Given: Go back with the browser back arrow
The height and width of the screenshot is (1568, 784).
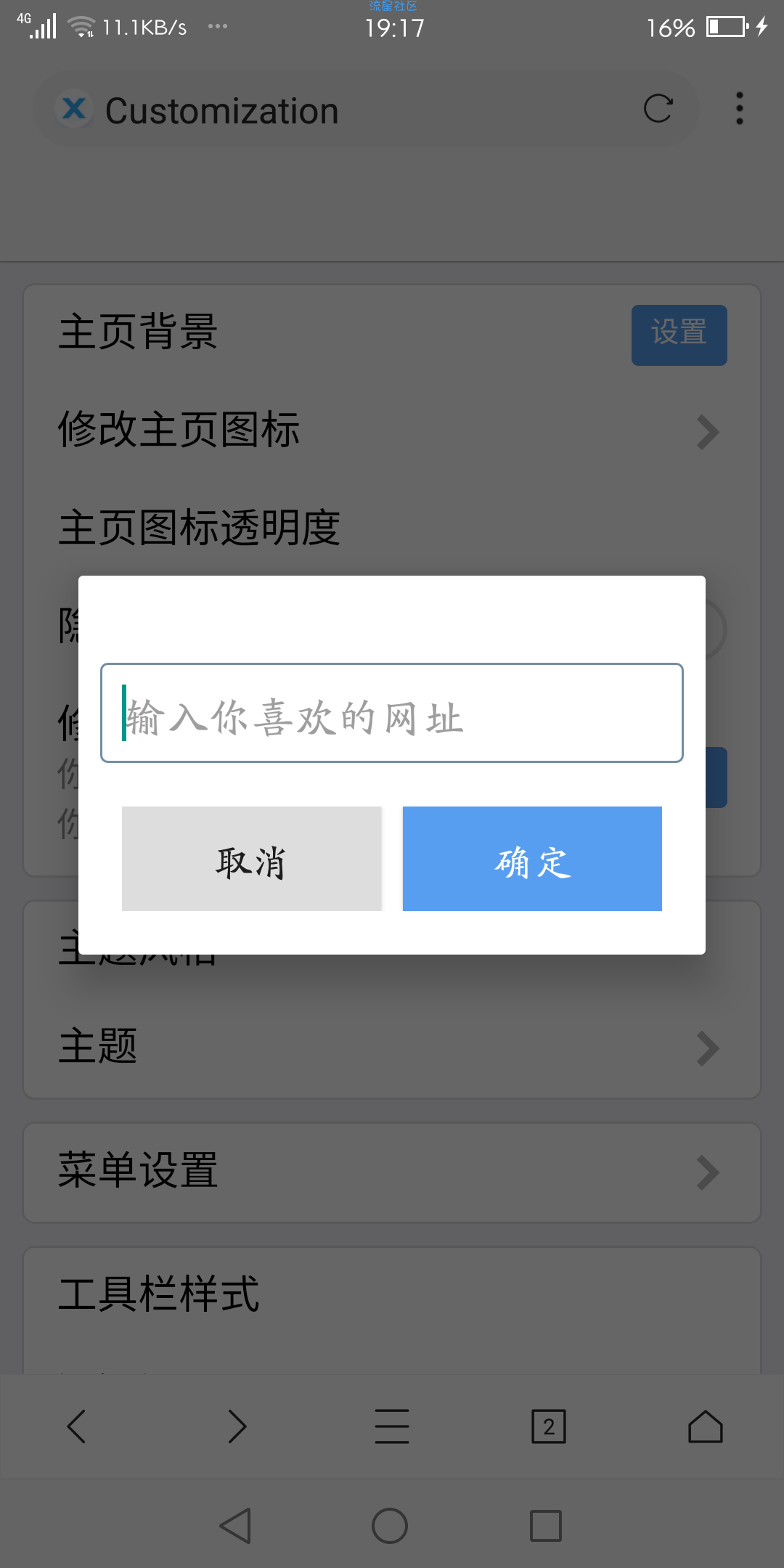Looking at the screenshot, I should (x=76, y=1426).
